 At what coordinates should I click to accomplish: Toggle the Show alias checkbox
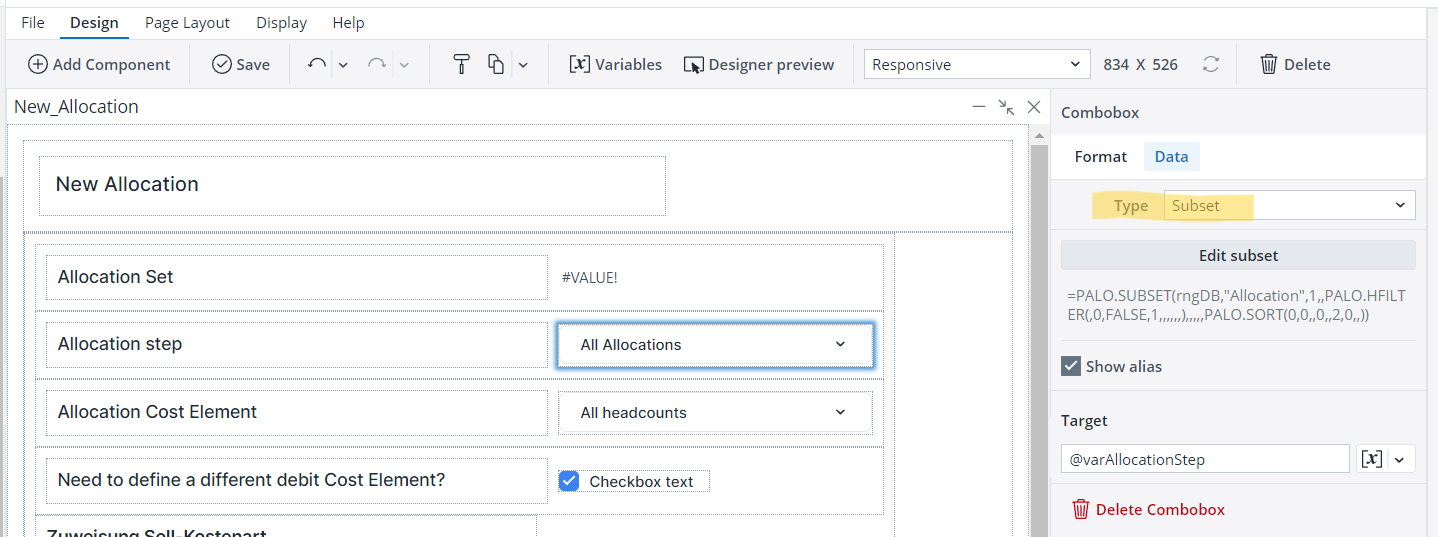pos(1071,366)
